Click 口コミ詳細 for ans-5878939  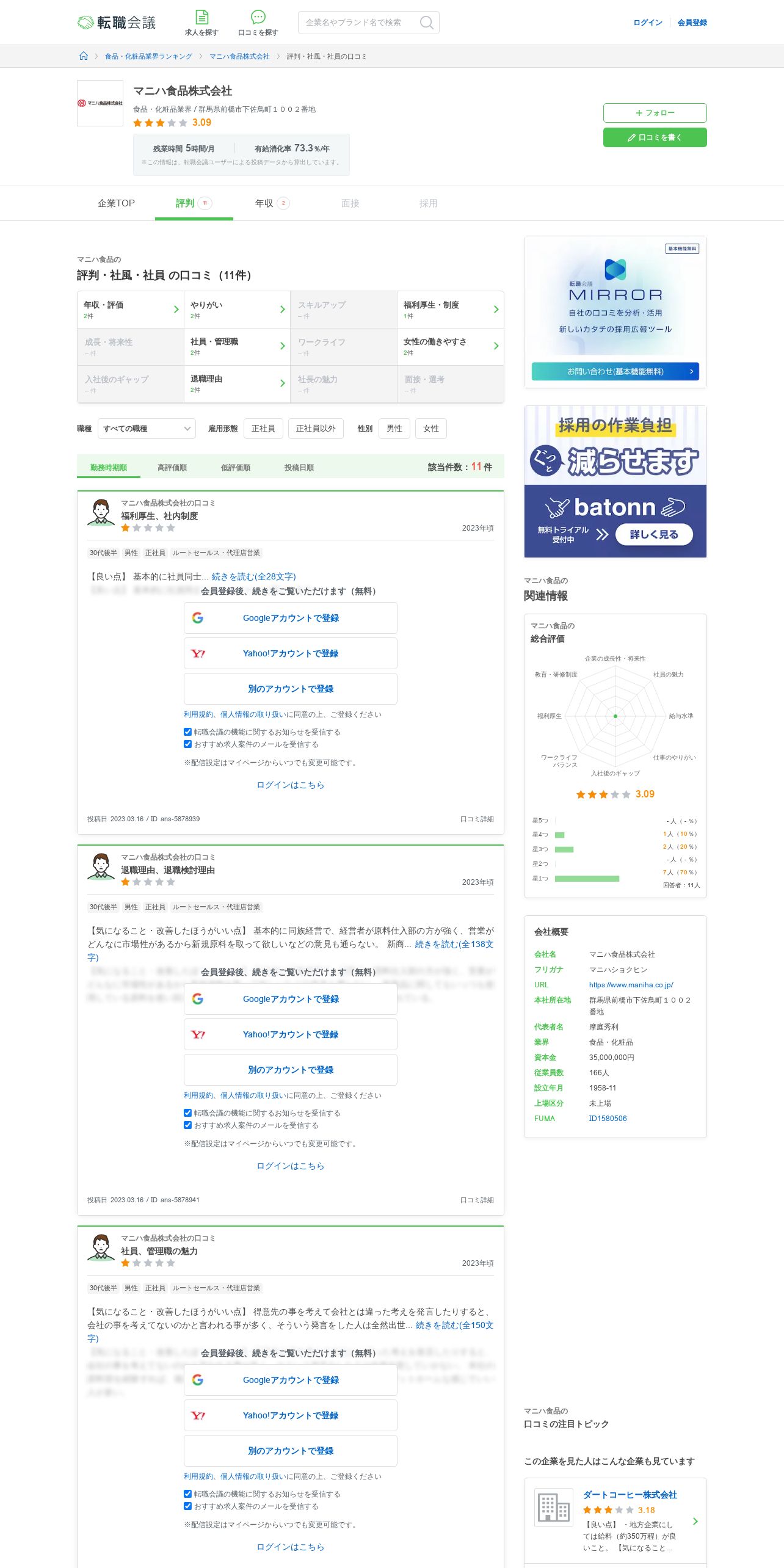[477, 819]
